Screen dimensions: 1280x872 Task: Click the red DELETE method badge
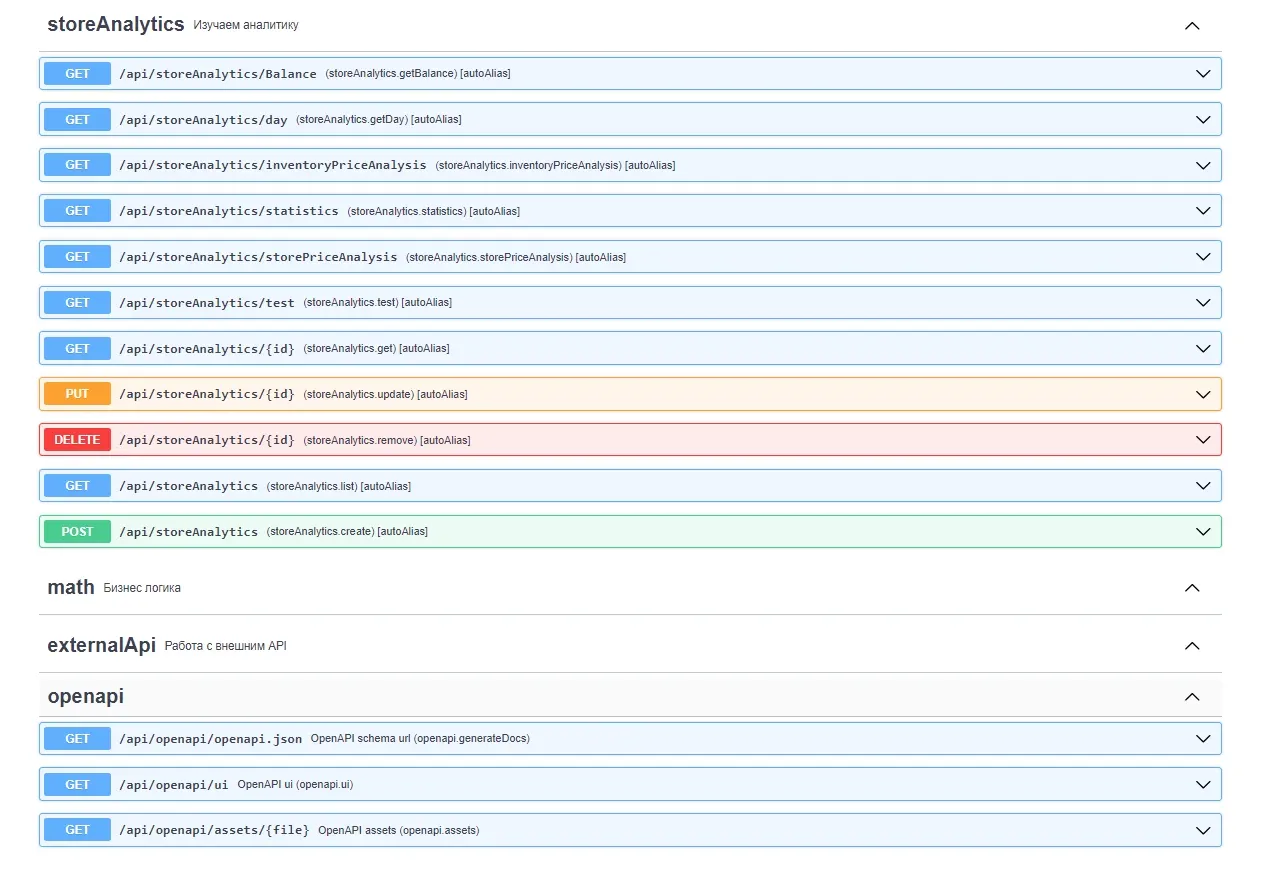pos(77,440)
